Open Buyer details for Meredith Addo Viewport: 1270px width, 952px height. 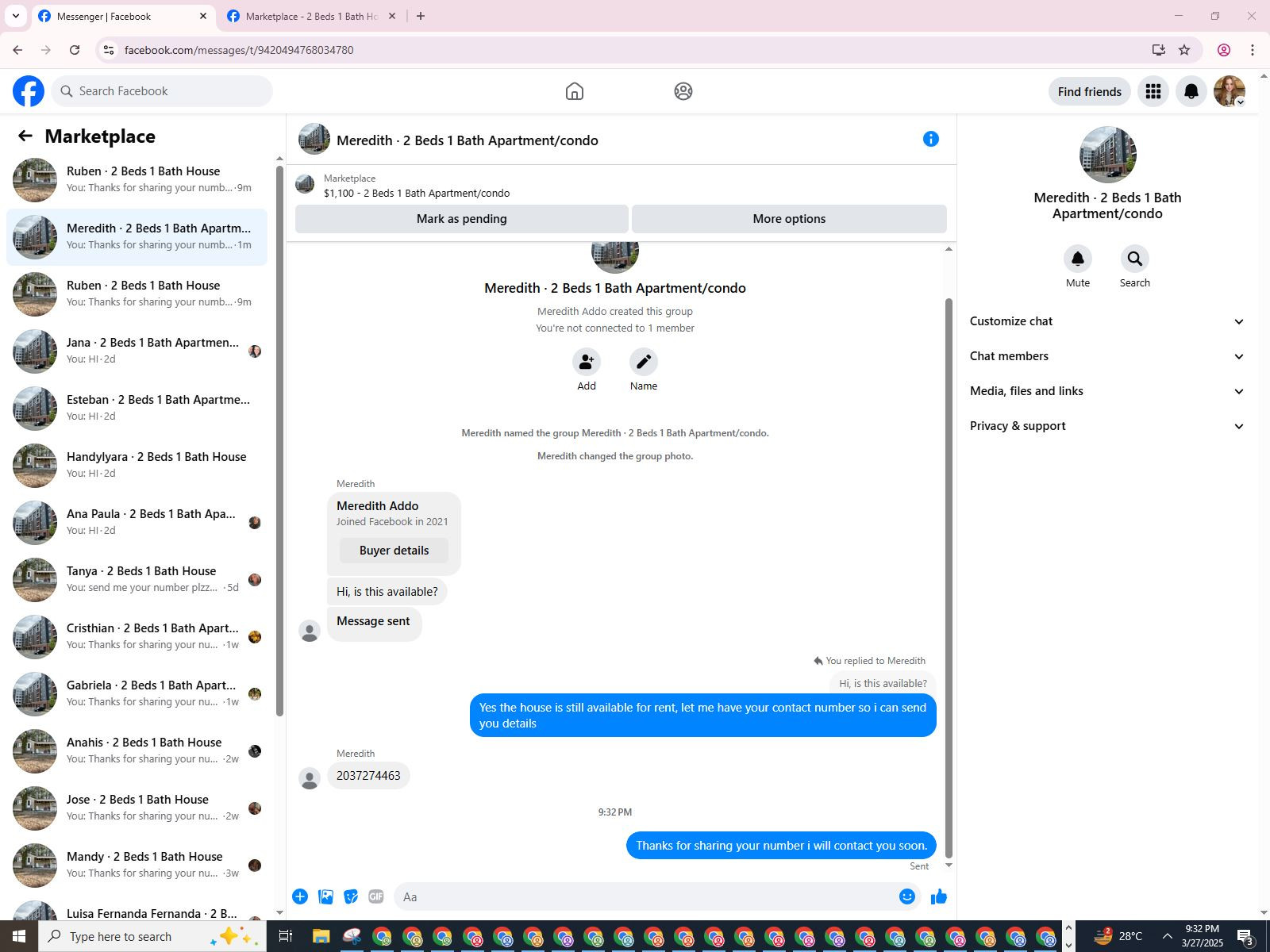[x=394, y=551]
